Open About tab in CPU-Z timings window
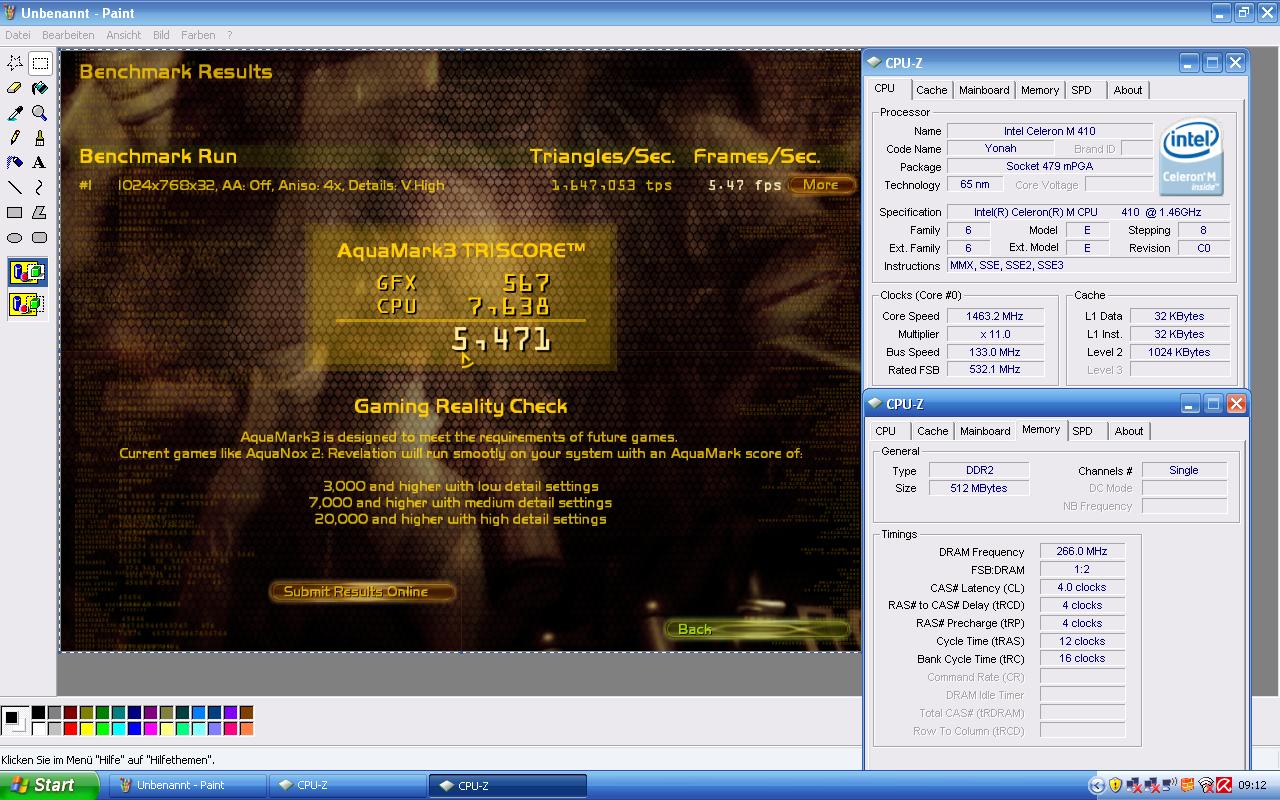 tap(1129, 431)
